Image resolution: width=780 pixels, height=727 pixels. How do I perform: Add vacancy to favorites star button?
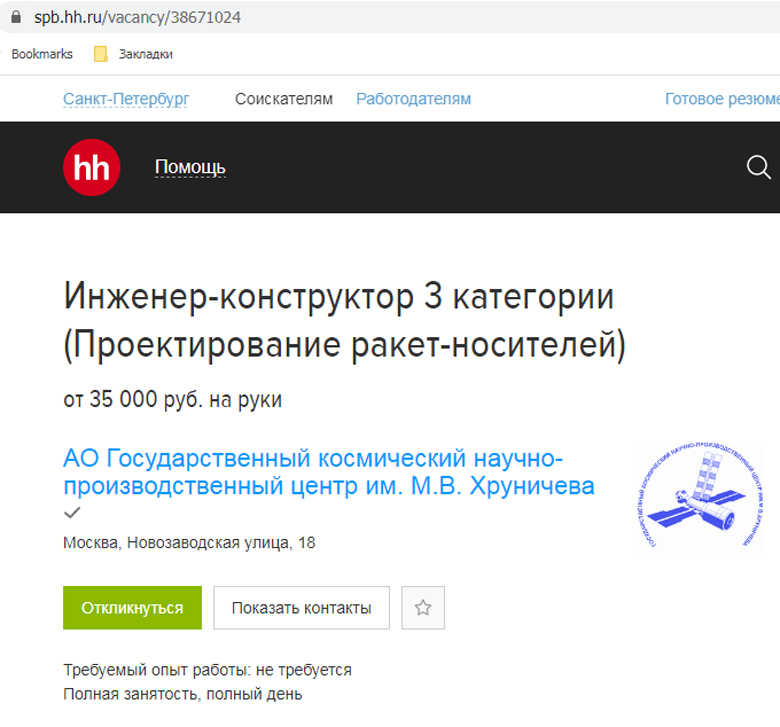coord(423,608)
